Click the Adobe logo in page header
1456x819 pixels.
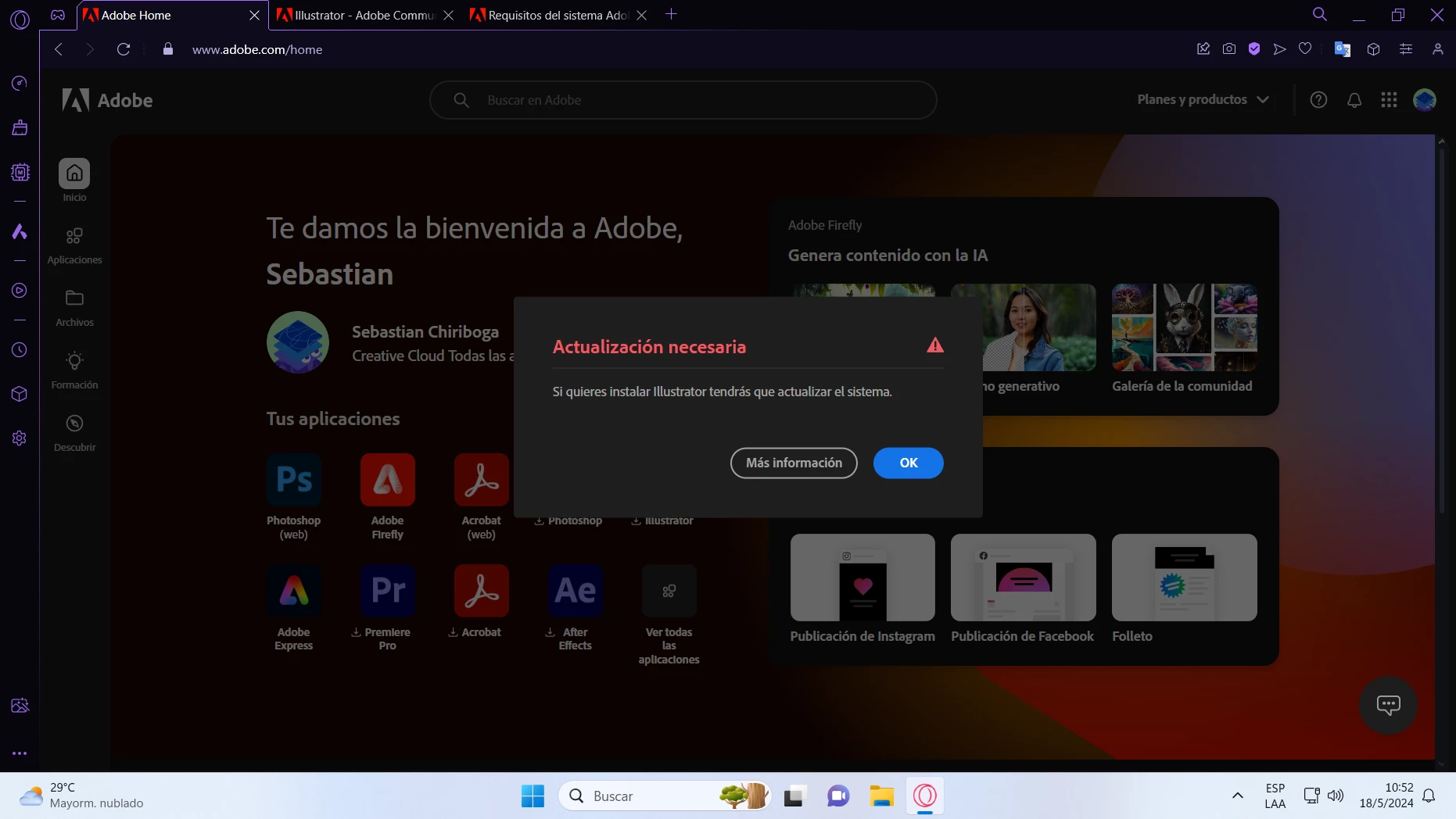(x=107, y=100)
